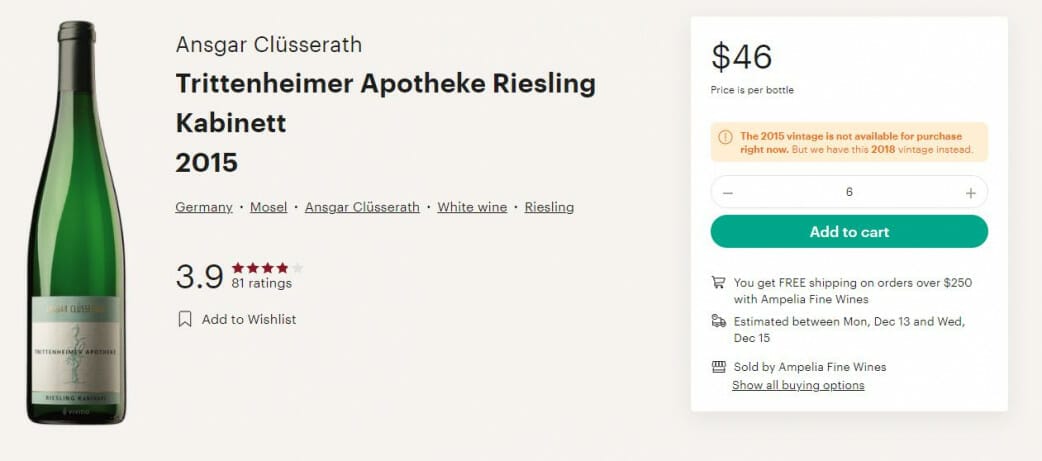Open the 81 ratings reviews link

[261, 284]
